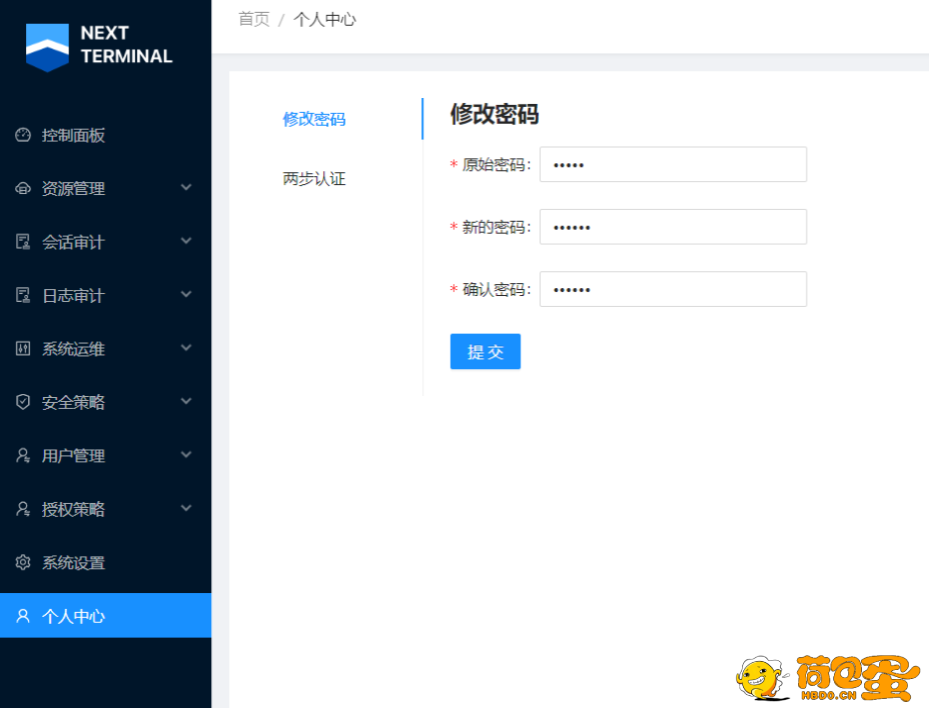Expand the 会话审计 submenu chevron

[186, 241]
